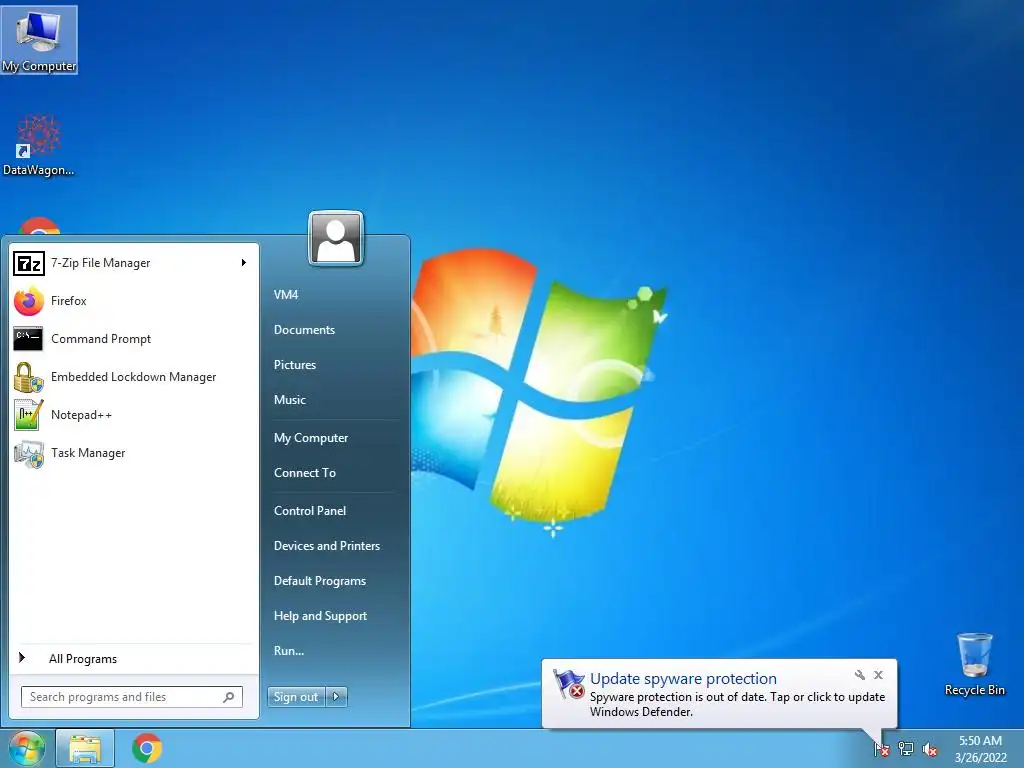Screen dimensions: 1024x768
Task: Open the shutdown options arrow next to Sign out
Action: click(x=336, y=697)
